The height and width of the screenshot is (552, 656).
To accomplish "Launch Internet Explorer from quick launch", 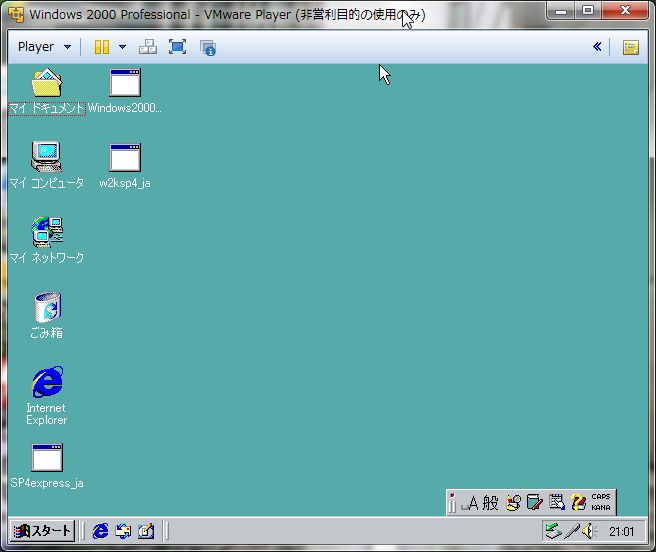I will click(x=100, y=531).
